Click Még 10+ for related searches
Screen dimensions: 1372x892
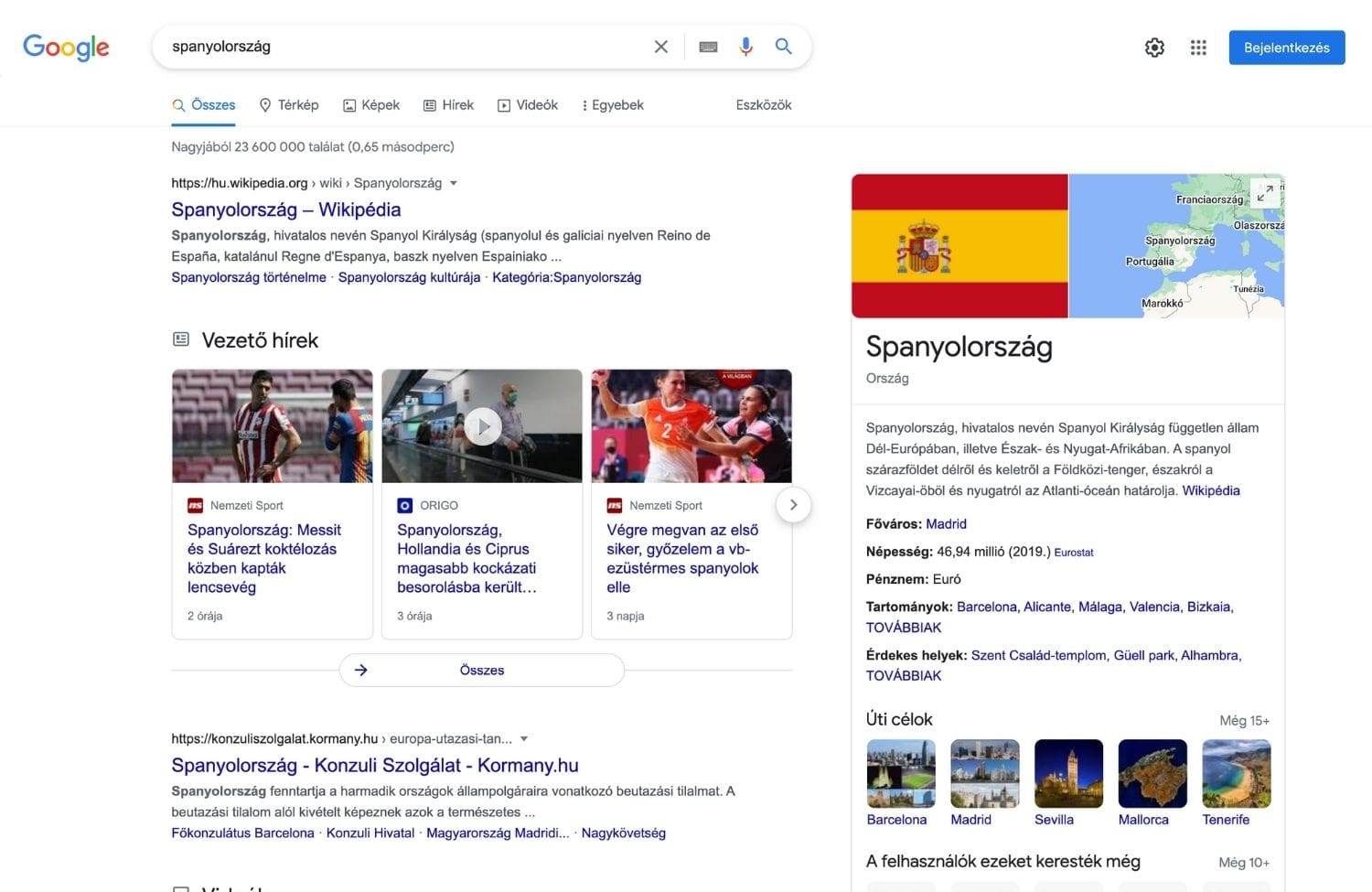[x=1244, y=862]
